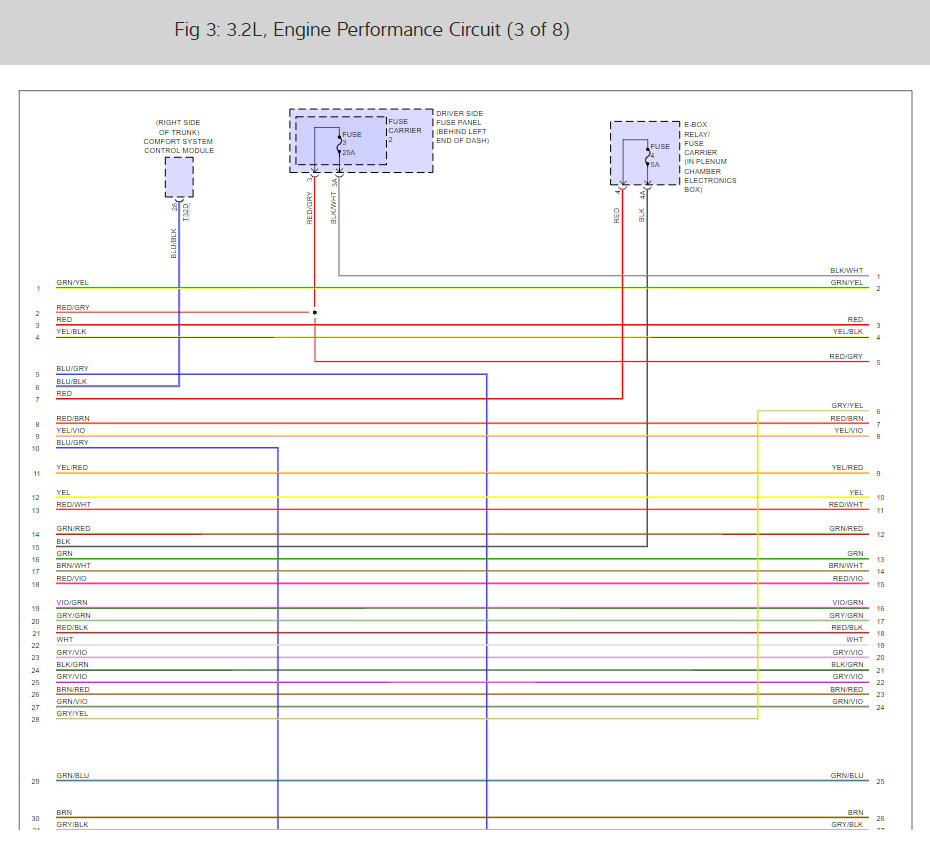930x847 pixels.
Task: Click vertical RED/GRY wire label under fuse 3
Action: click(310, 208)
